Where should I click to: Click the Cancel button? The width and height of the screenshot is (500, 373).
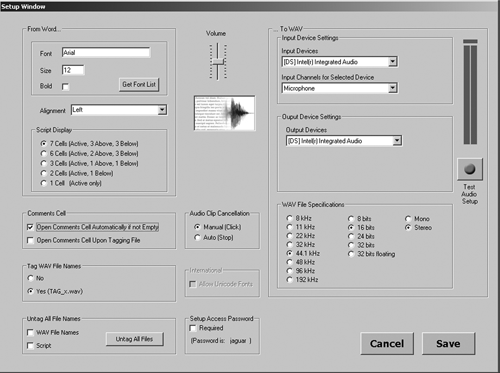tap(387, 344)
